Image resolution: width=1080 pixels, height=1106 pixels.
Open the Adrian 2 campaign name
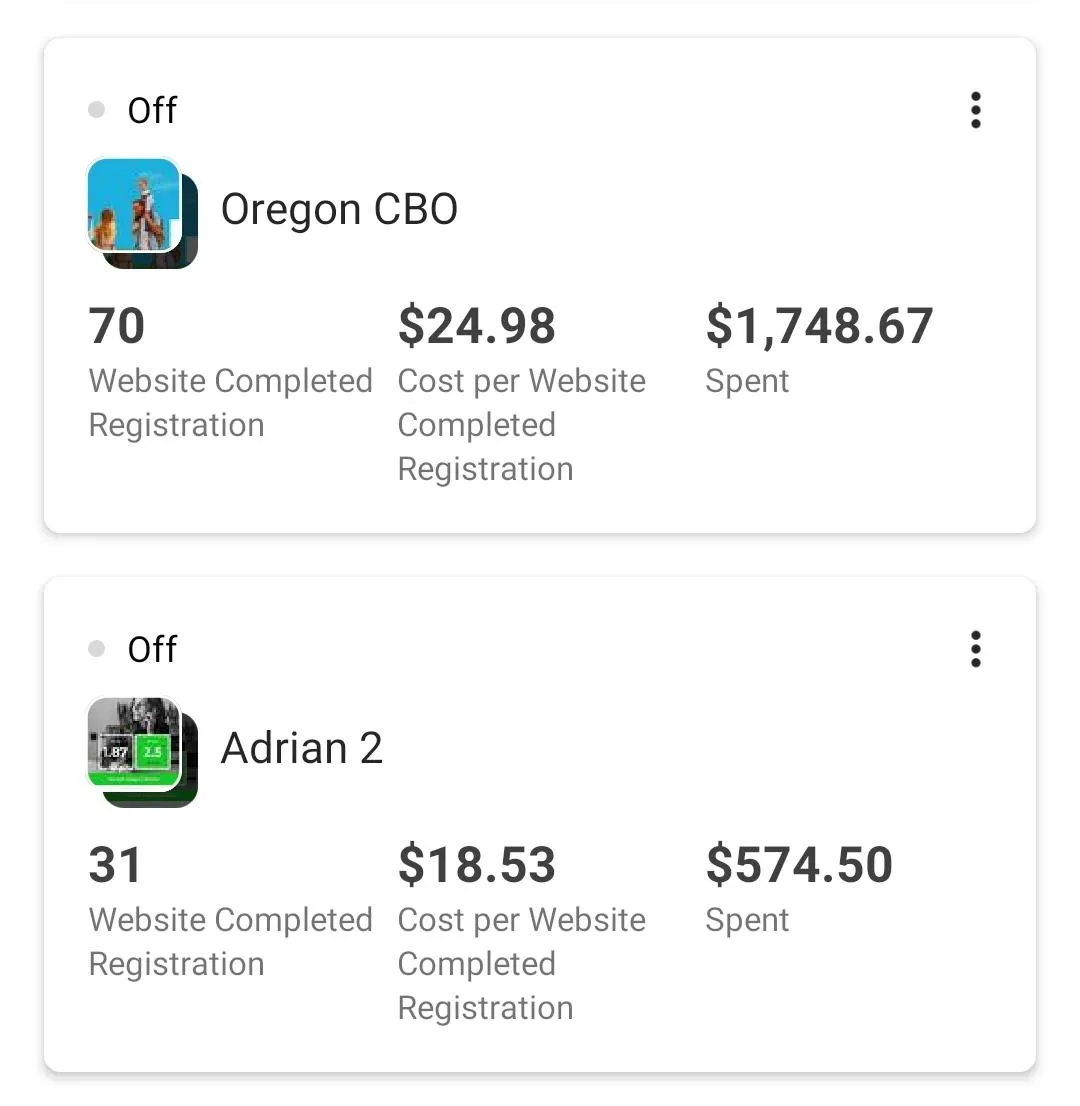click(x=302, y=748)
